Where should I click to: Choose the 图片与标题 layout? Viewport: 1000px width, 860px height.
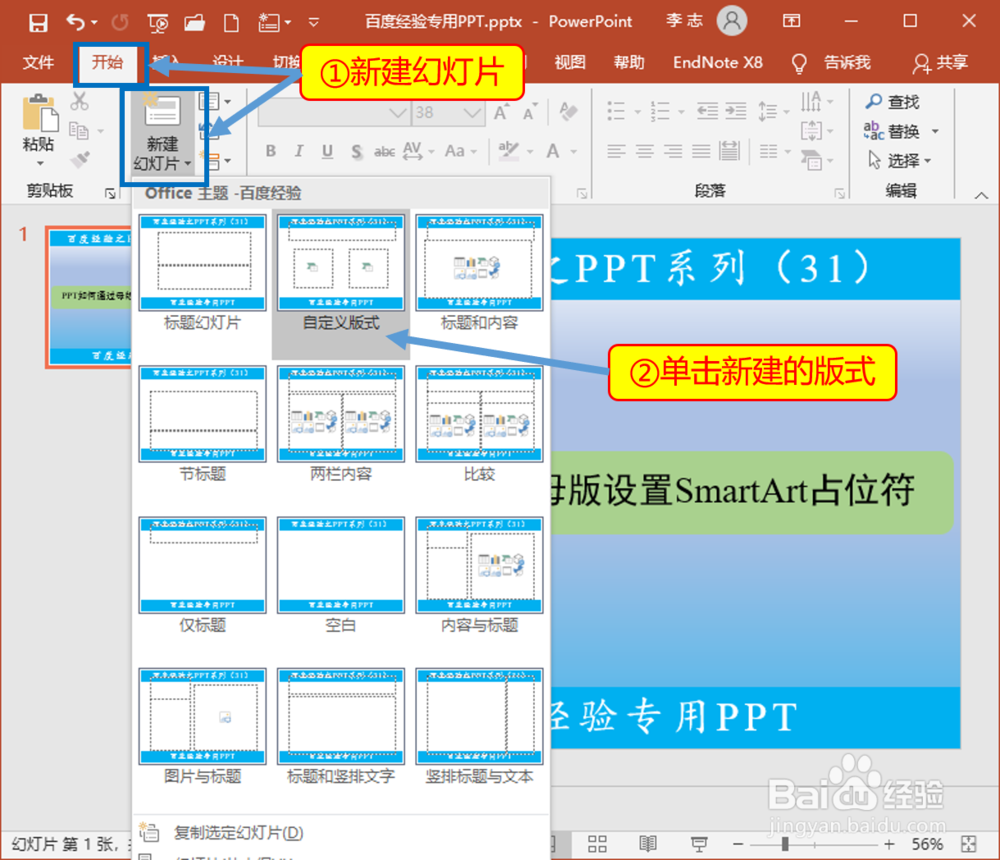click(202, 727)
